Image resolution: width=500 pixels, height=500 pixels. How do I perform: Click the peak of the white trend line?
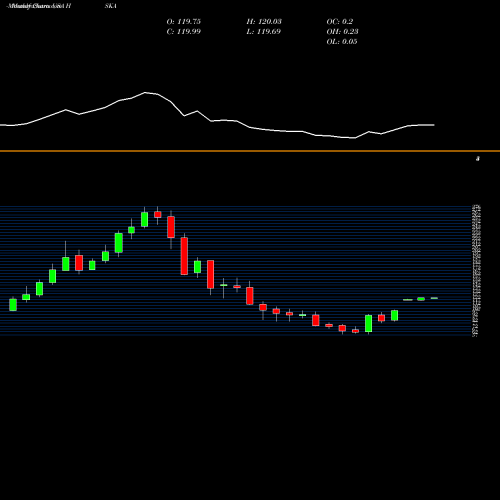[x=146, y=92]
